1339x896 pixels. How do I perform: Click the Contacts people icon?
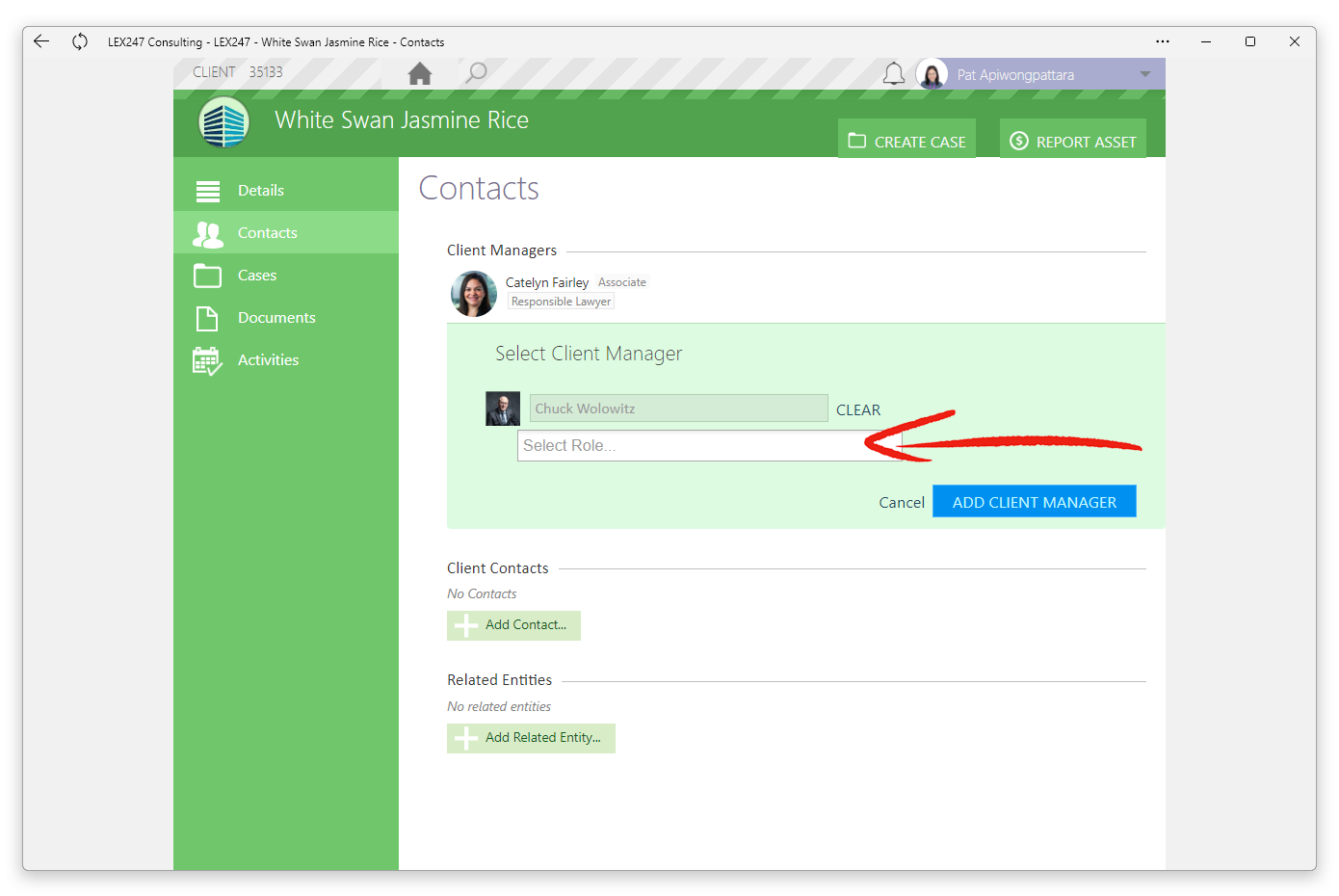click(x=208, y=234)
